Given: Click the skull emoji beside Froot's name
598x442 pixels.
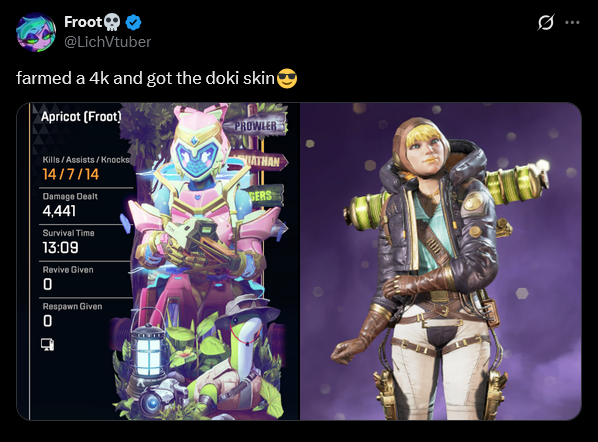Looking at the screenshot, I should coord(112,23).
